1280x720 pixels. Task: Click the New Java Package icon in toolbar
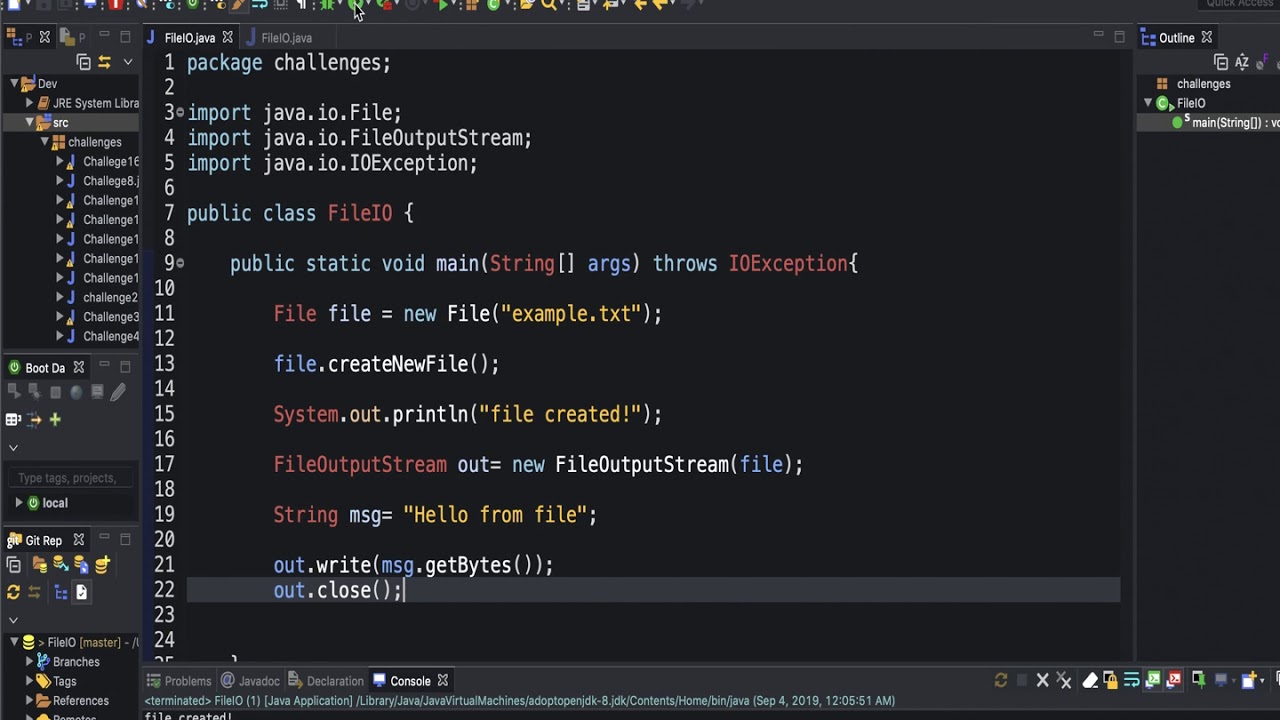pos(472,5)
